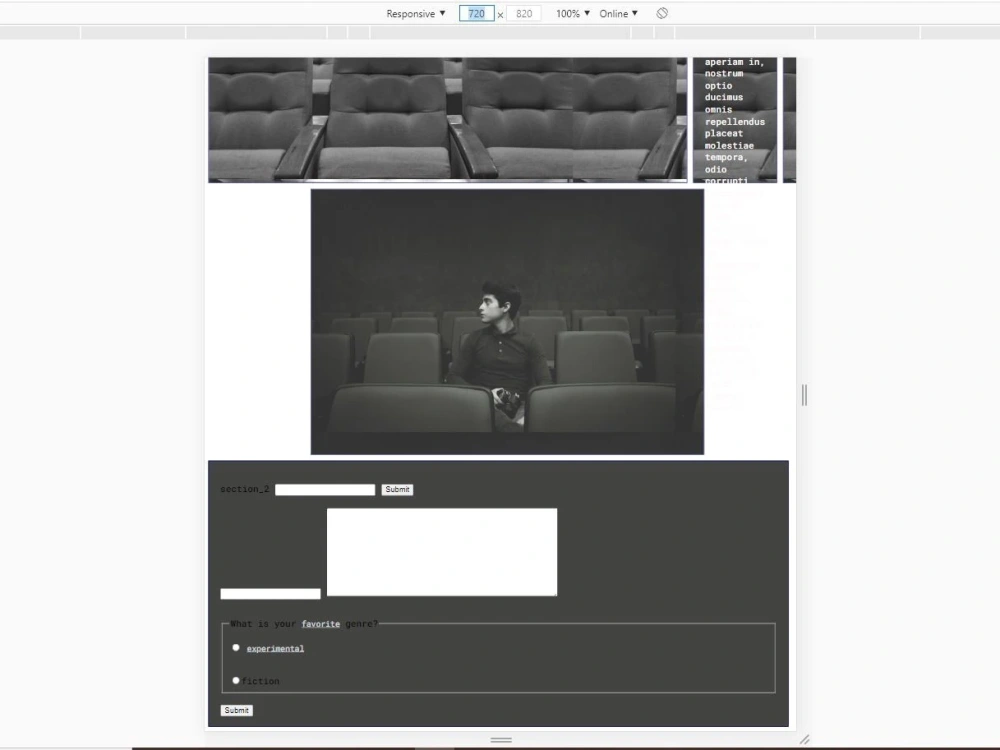Select the experimental radio button
The height and width of the screenshot is (750, 1000).
pyautogui.click(x=236, y=647)
